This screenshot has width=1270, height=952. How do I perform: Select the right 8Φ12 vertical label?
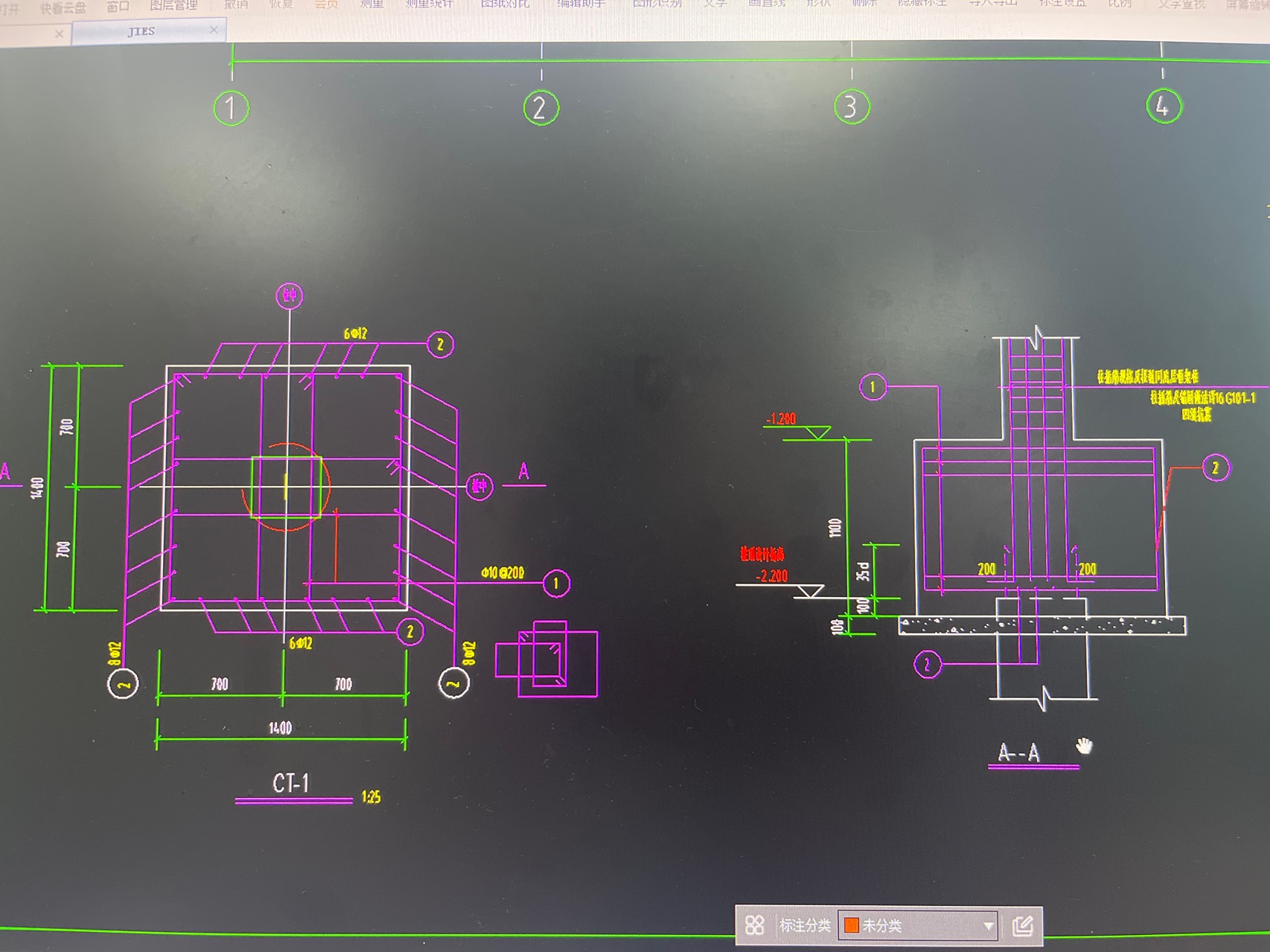pyautogui.click(x=469, y=654)
